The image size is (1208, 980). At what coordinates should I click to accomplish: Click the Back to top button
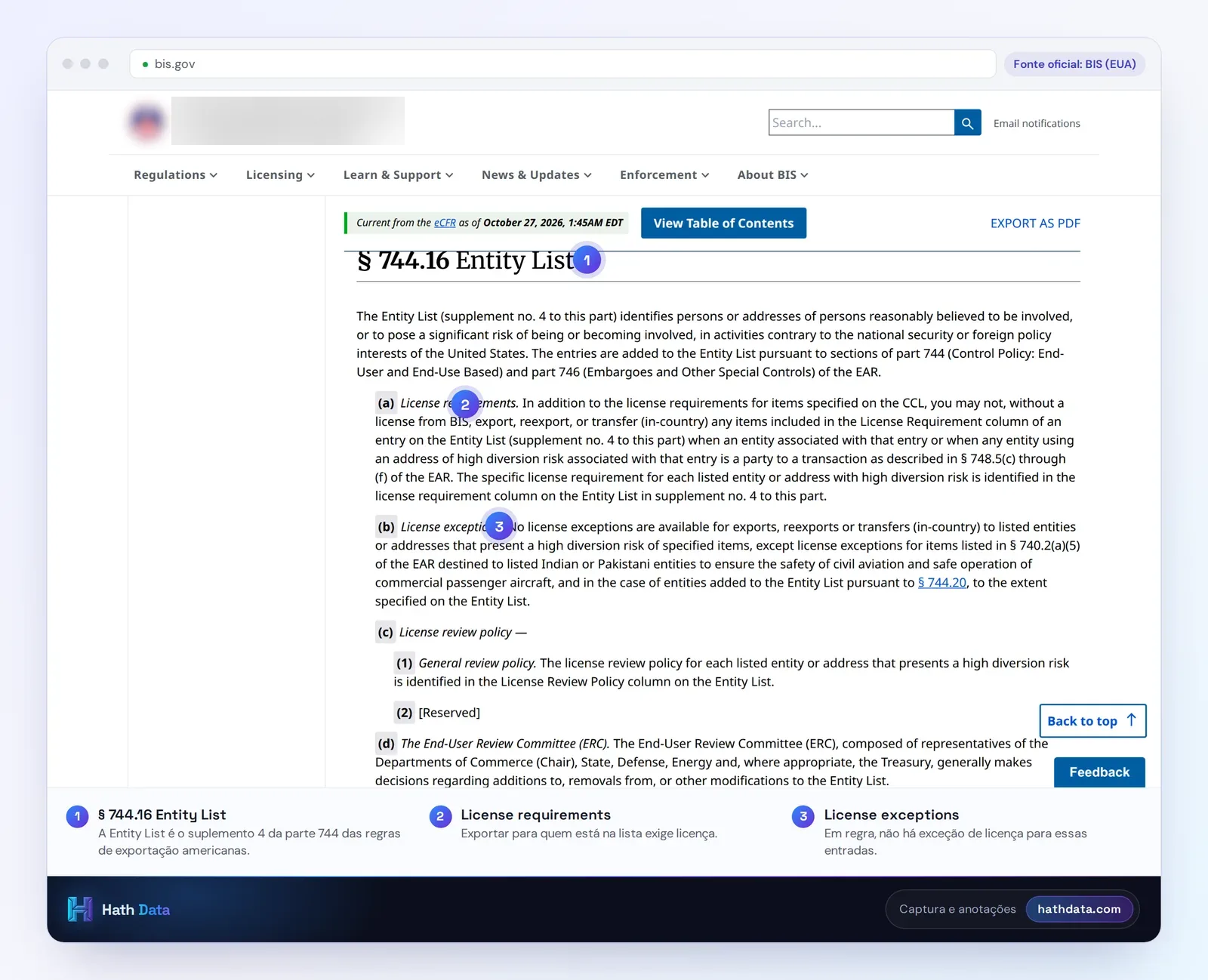tap(1092, 721)
